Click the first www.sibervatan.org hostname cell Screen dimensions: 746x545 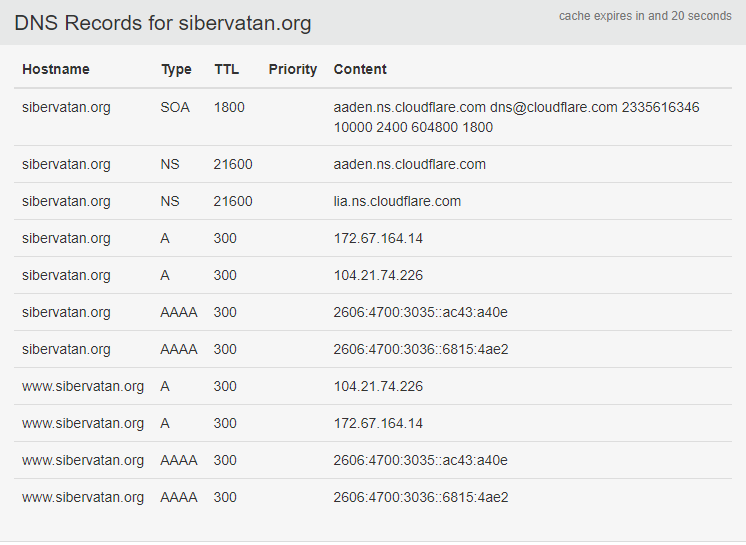pyautogui.click(x=83, y=386)
